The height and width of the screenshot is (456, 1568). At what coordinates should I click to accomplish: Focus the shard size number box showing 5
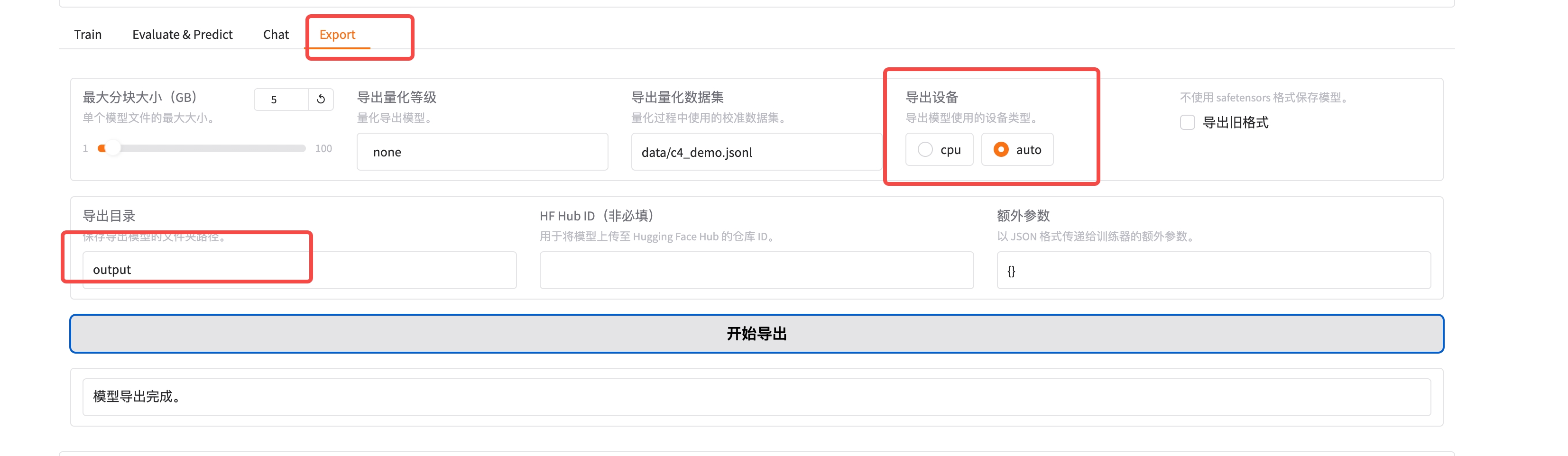point(281,99)
